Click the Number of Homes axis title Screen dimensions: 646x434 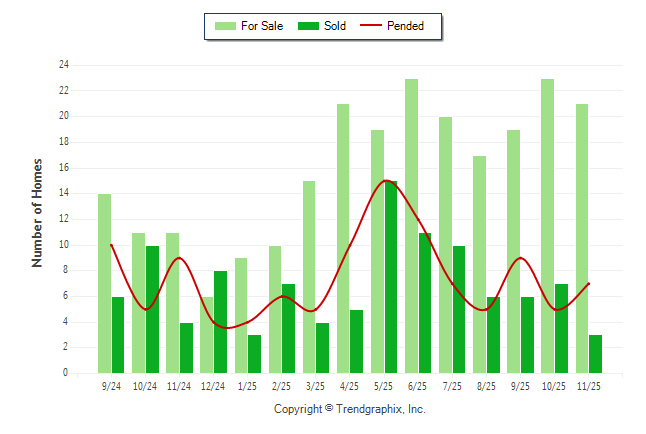pyautogui.click(x=38, y=212)
